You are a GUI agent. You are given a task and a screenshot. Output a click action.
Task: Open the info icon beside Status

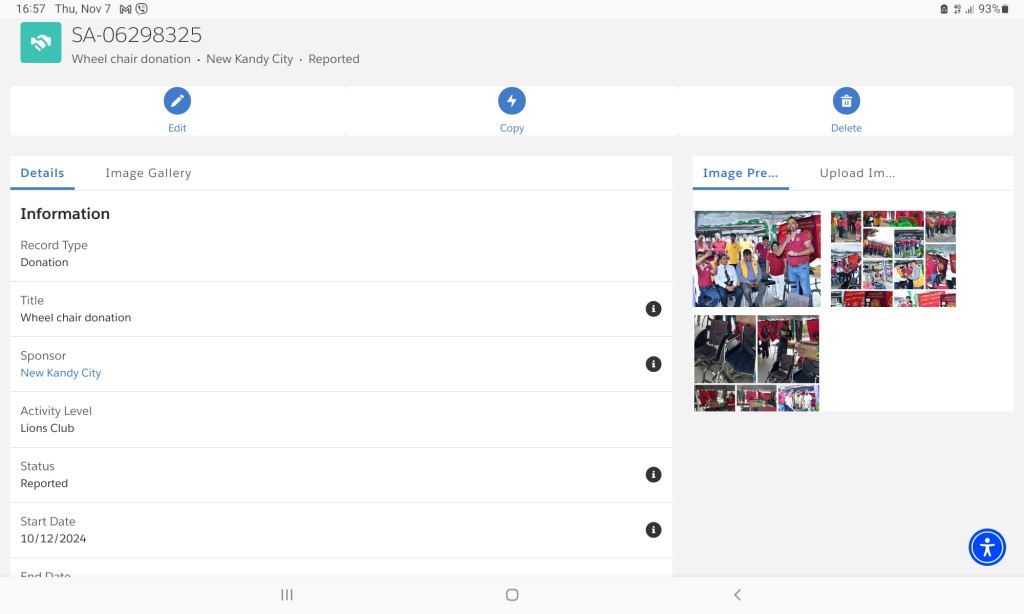[x=653, y=475]
